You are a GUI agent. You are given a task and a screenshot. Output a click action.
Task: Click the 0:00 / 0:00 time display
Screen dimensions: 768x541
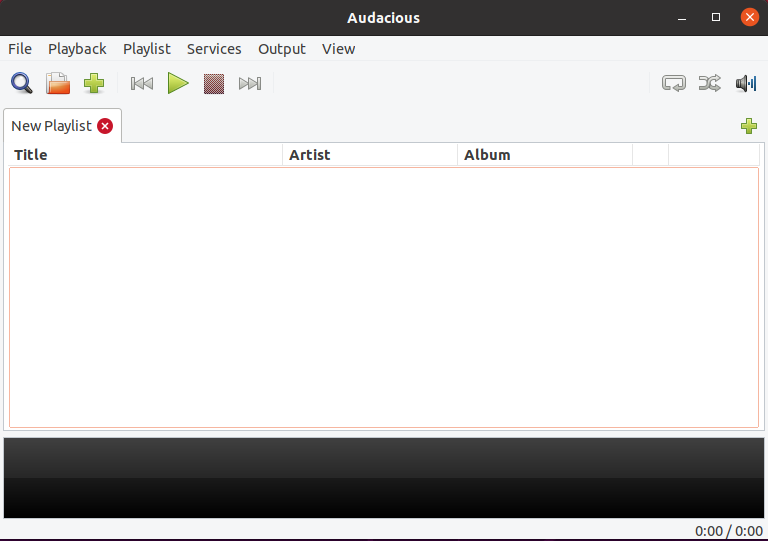click(x=728, y=531)
